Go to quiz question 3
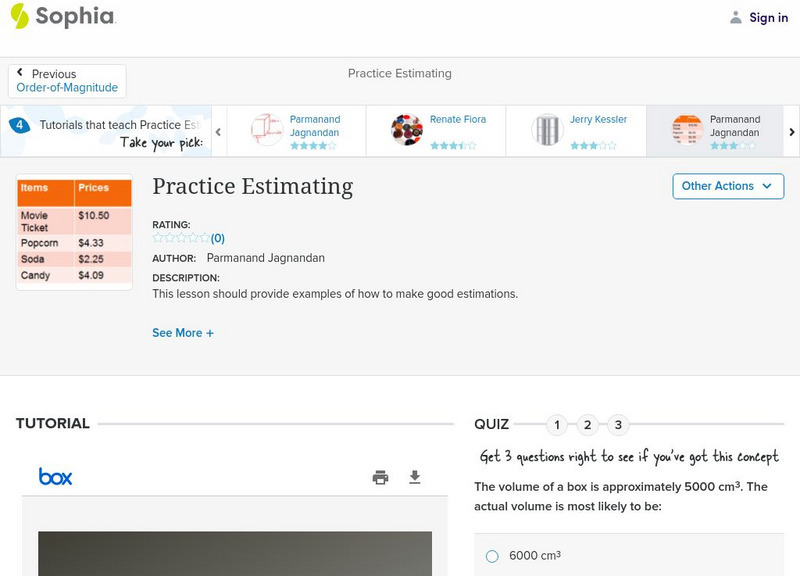The image size is (800, 576). [618, 425]
